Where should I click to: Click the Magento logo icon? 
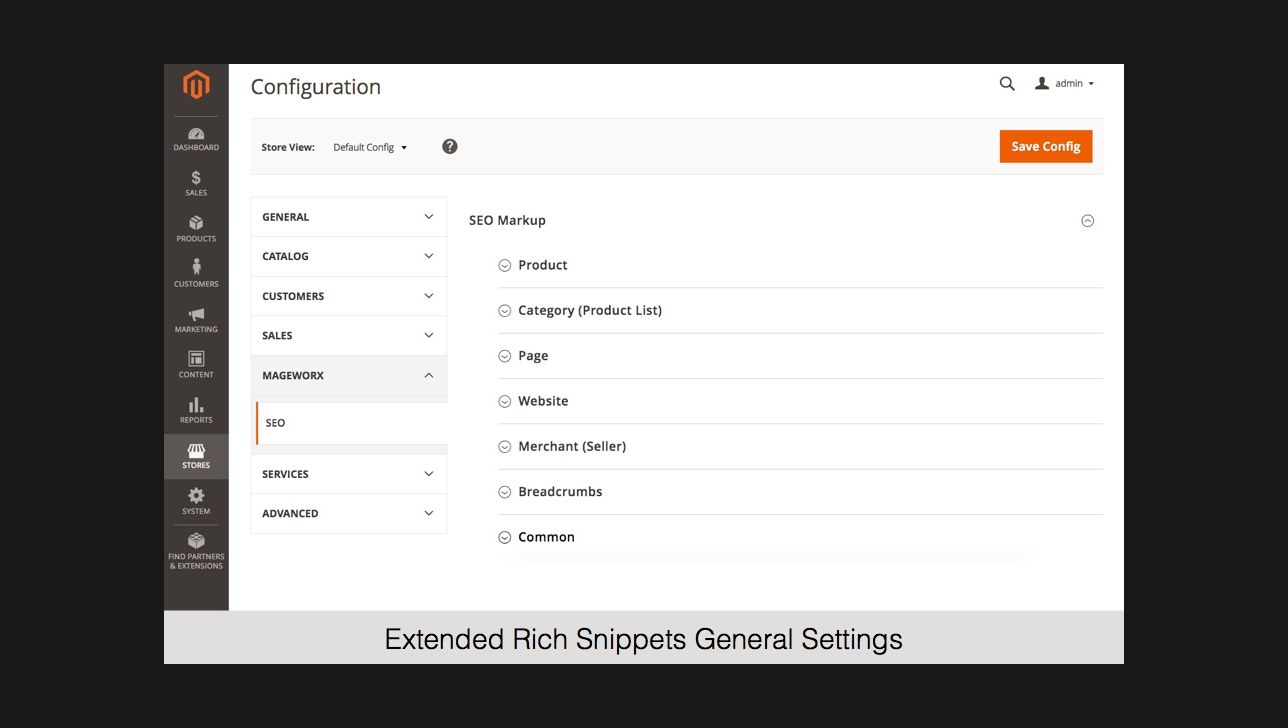(196, 85)
